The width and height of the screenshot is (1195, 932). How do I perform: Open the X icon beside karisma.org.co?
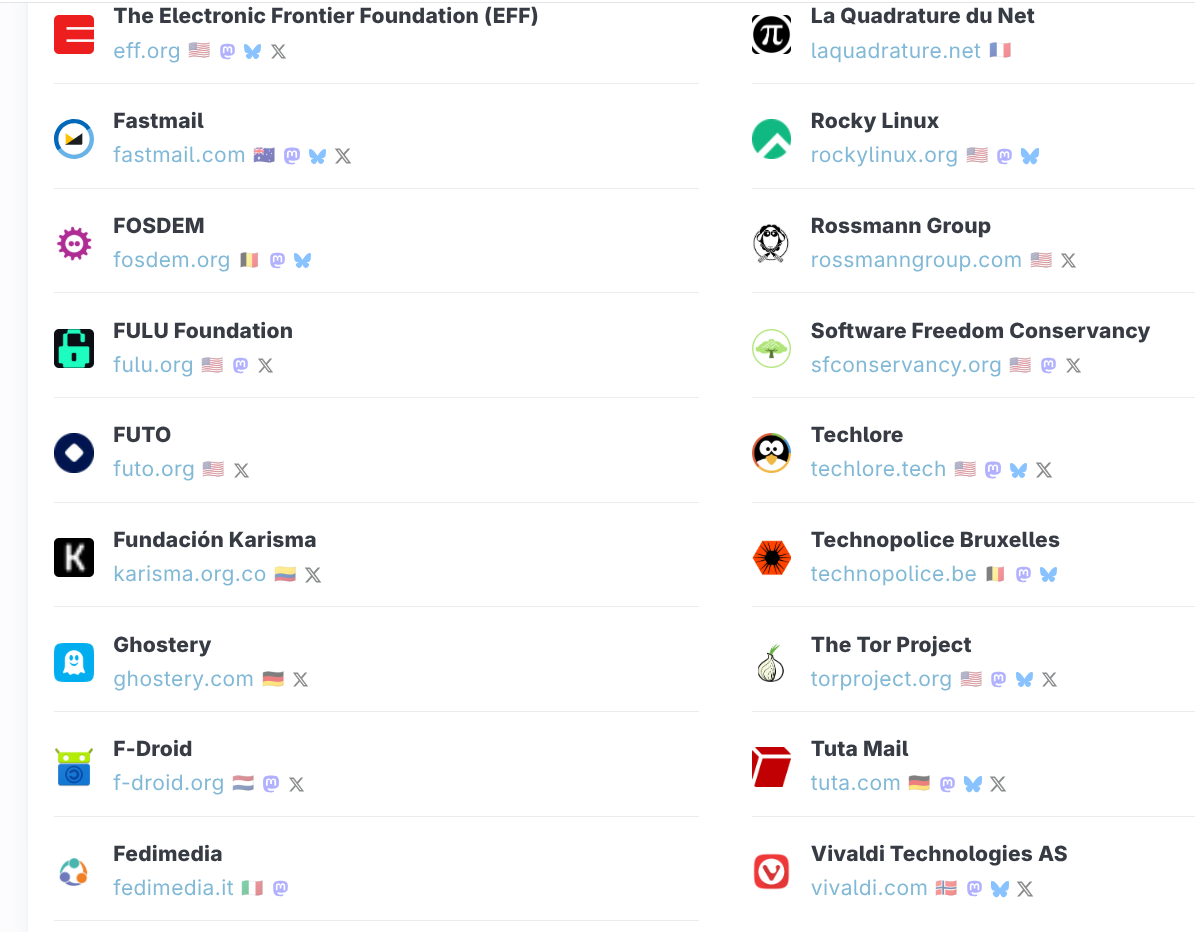coord(313,575)
